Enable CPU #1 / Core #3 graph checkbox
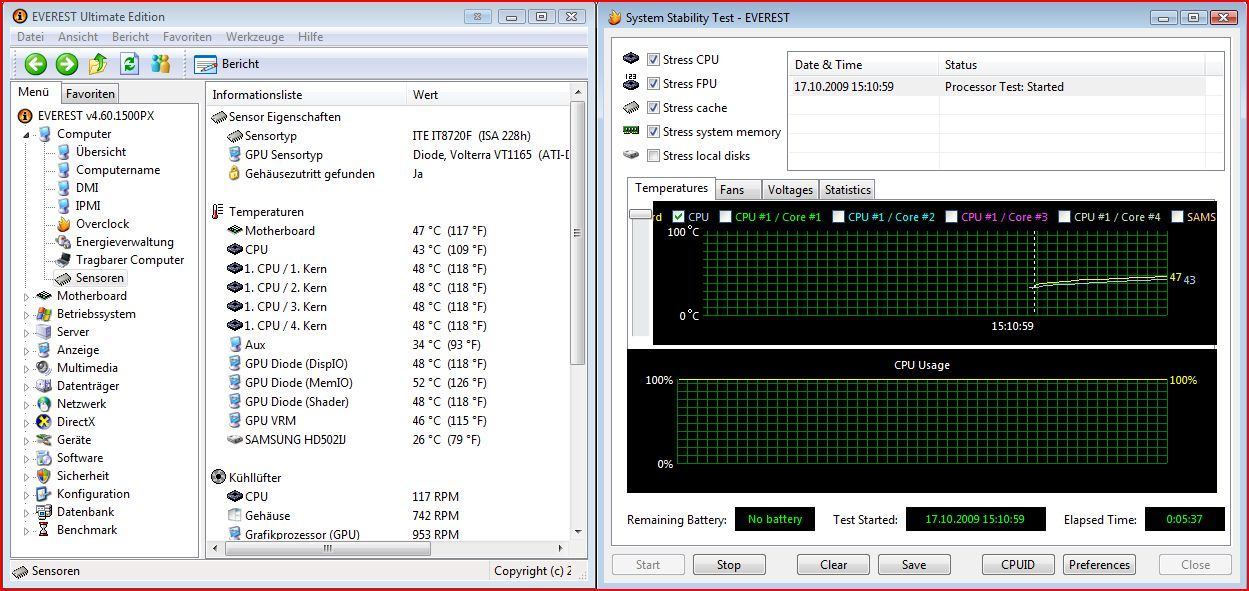 pyautogui.click(x=951, y=216)
